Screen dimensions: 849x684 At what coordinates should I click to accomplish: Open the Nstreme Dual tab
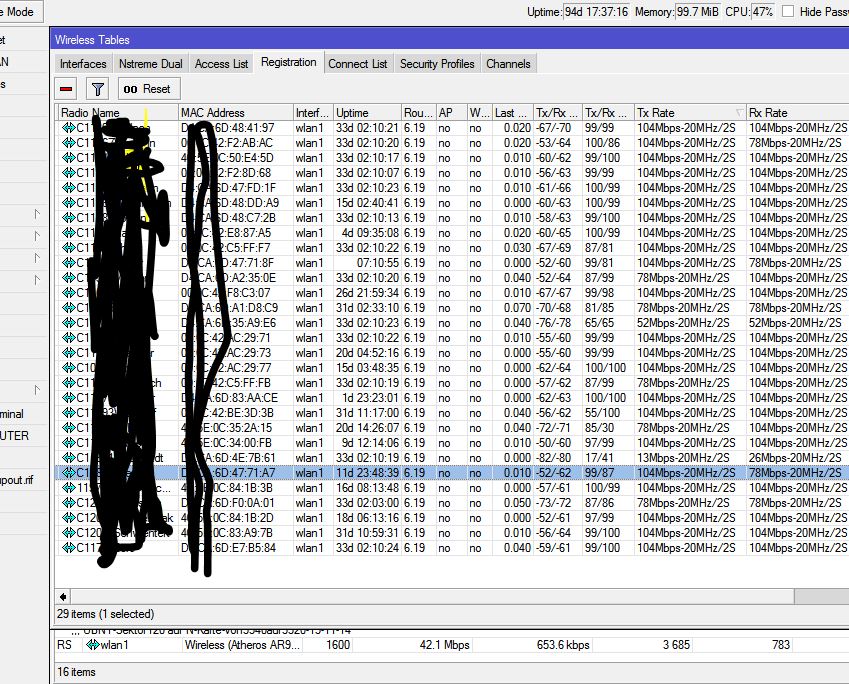tap(151, 64)
